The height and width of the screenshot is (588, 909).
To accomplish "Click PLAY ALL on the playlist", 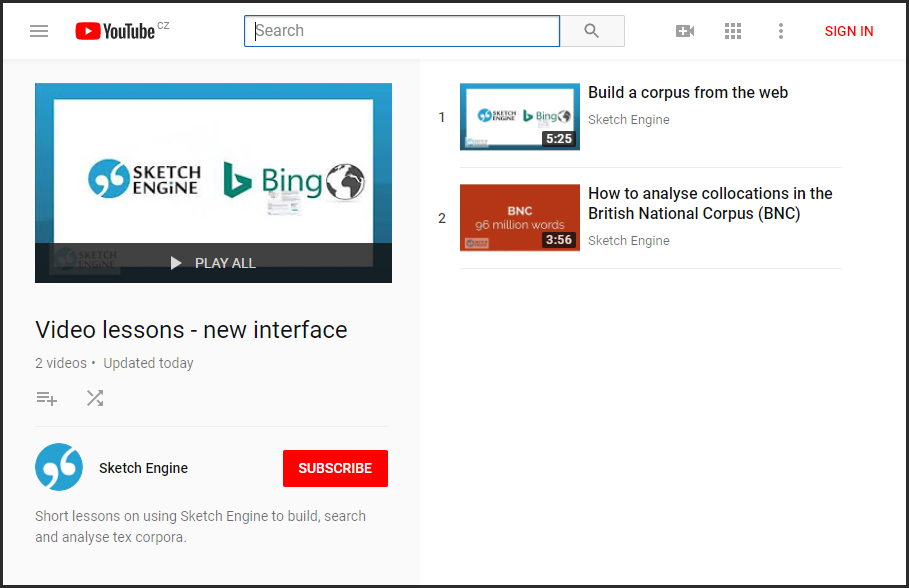I will click(213, 263).
